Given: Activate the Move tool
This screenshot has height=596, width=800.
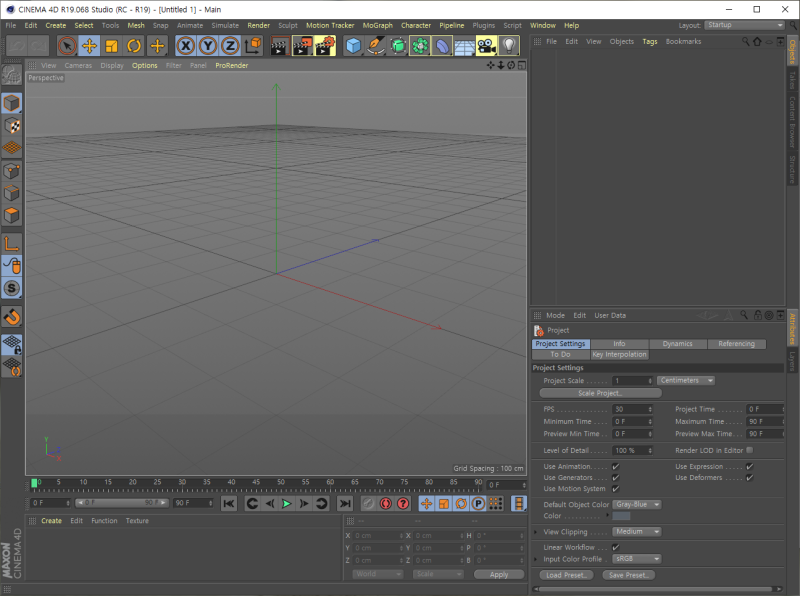Looking at the screenshot, I should click(89, 46).
